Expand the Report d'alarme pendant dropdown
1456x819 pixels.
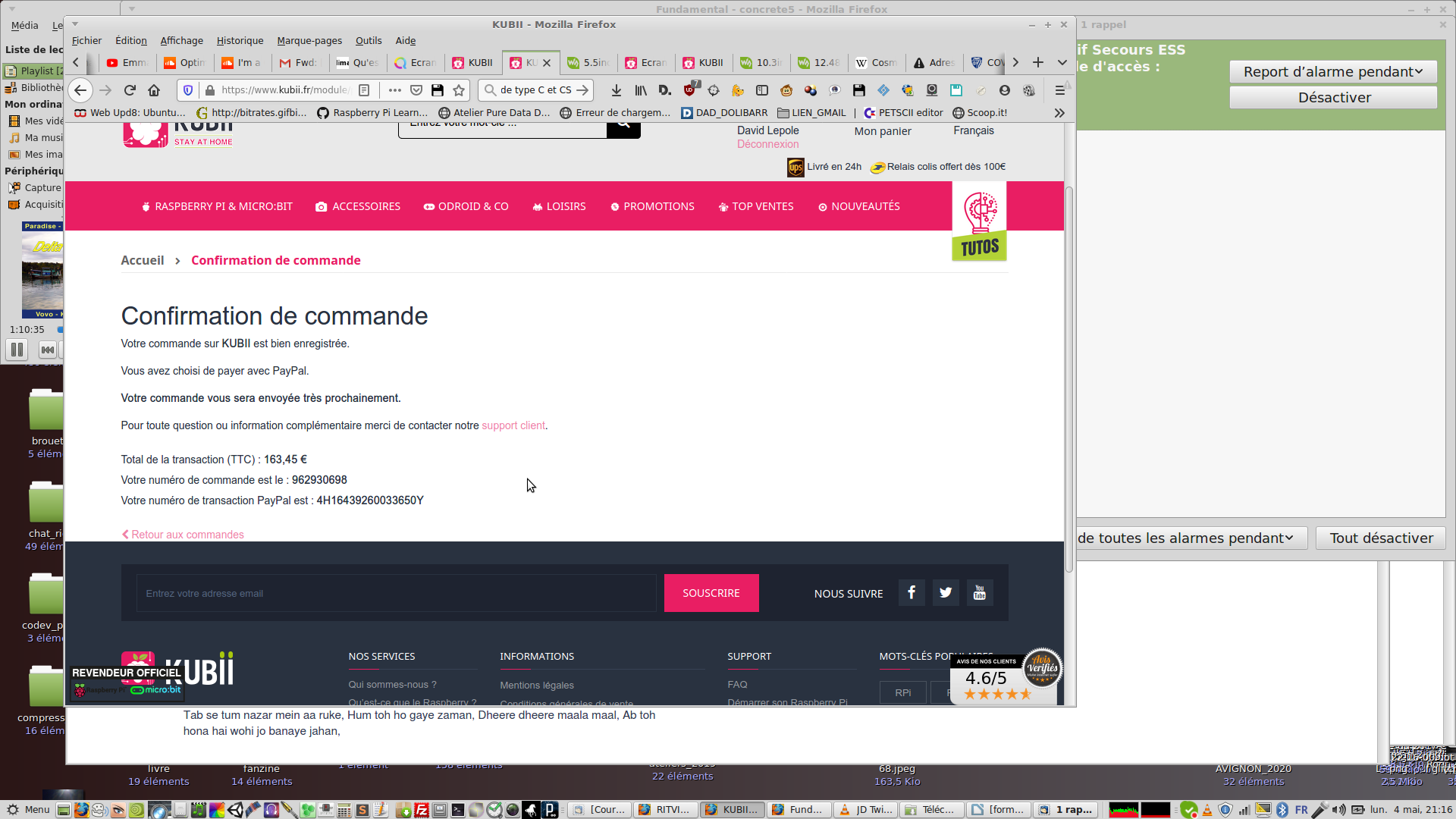click(1333, 72)
